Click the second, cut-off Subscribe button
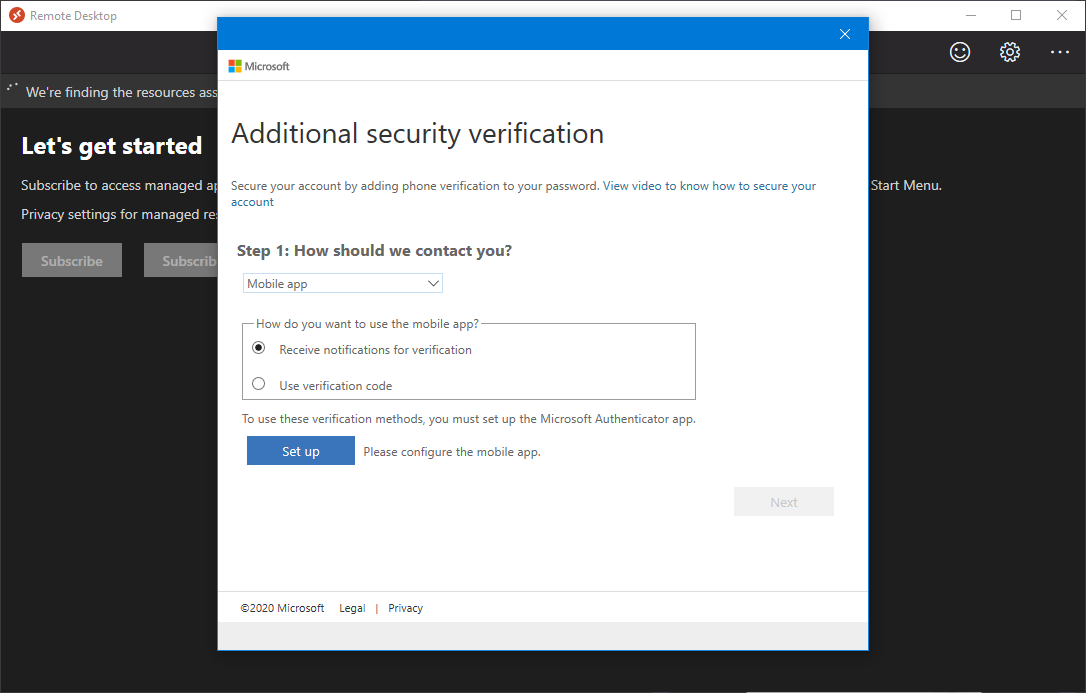This screenshot has width=1086, height=693. [x=181, y=260]
